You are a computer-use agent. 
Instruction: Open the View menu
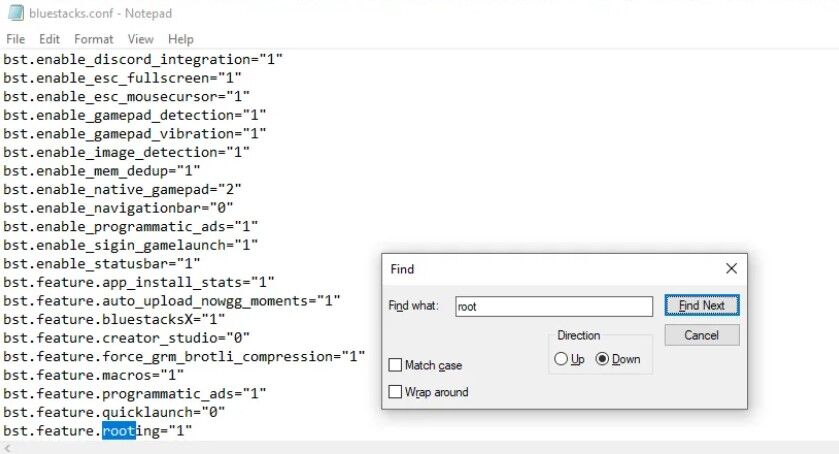coord(141,39)
